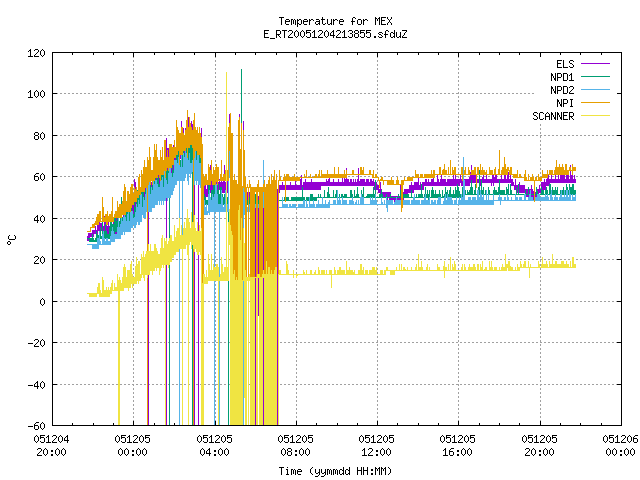640x480 pixels.
Task: Click the x-axis label 051206 00:00
Action: (620, 445)
